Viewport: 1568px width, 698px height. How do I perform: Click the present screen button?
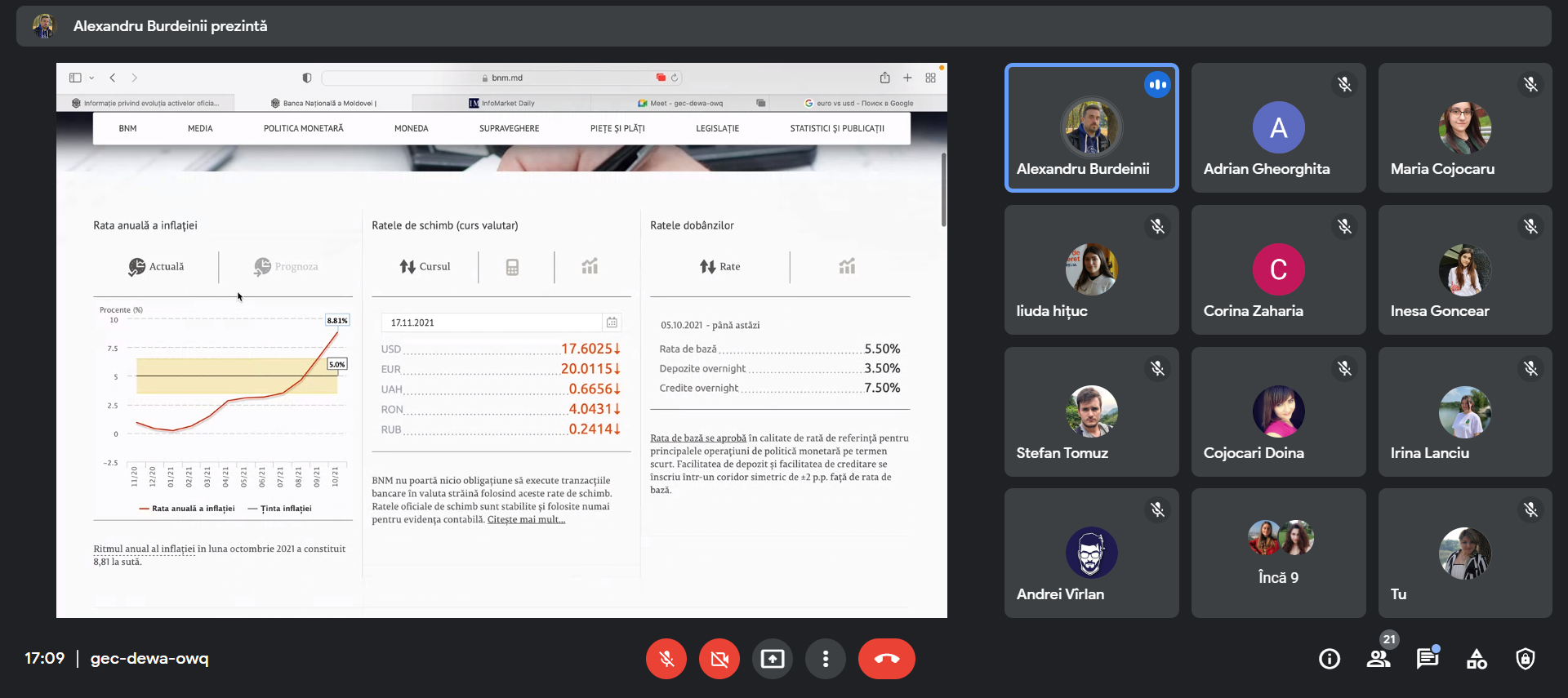772,659
